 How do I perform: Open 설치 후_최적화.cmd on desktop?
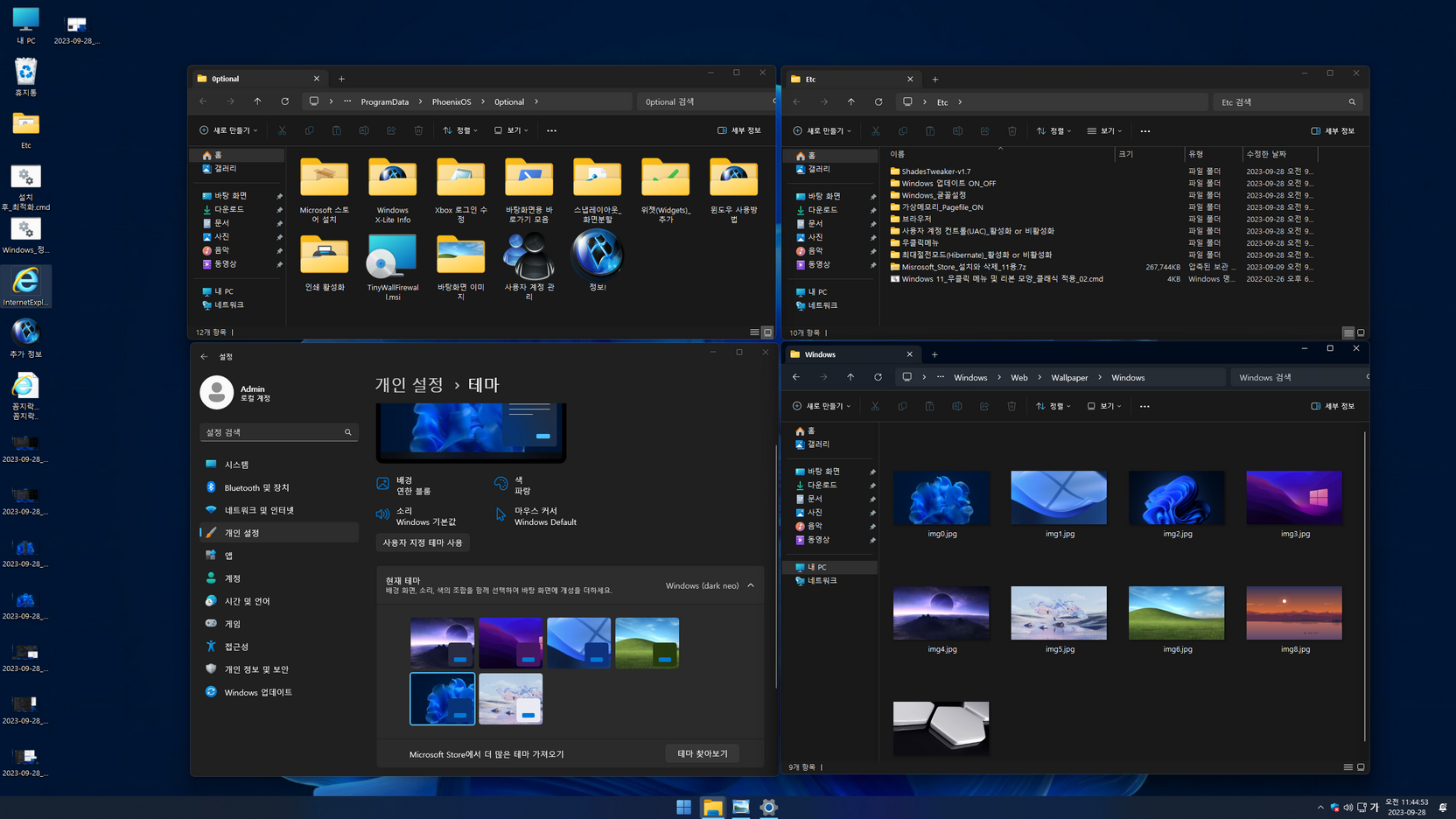click(x=25, y=188)
